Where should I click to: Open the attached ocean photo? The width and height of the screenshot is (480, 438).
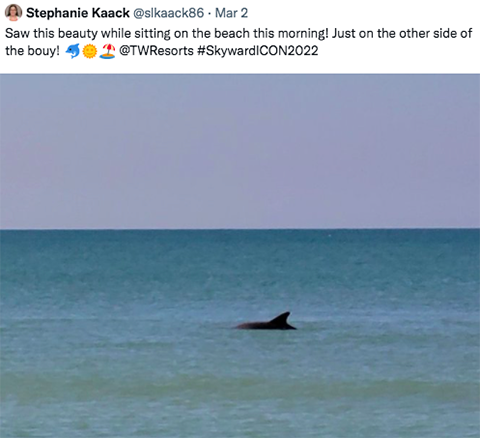point(240,256)
